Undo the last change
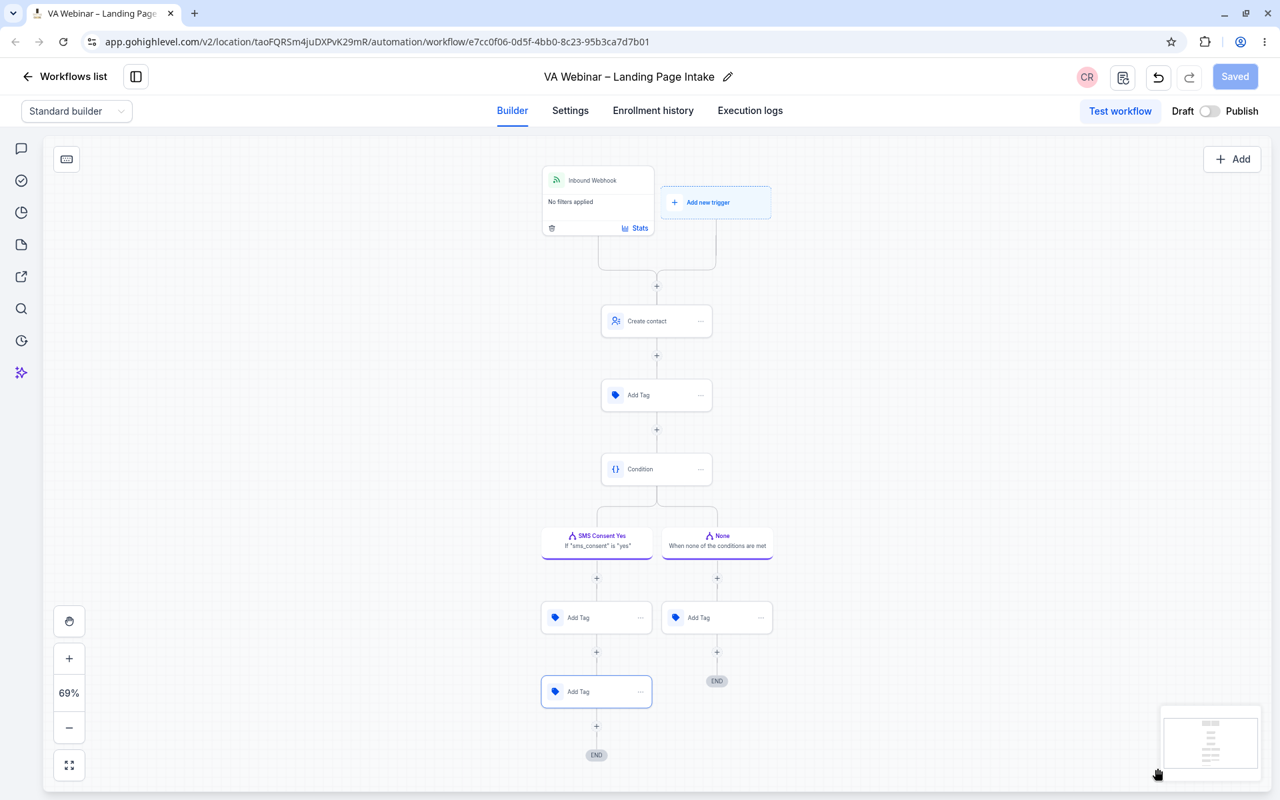 click(x=1158, y=77)
